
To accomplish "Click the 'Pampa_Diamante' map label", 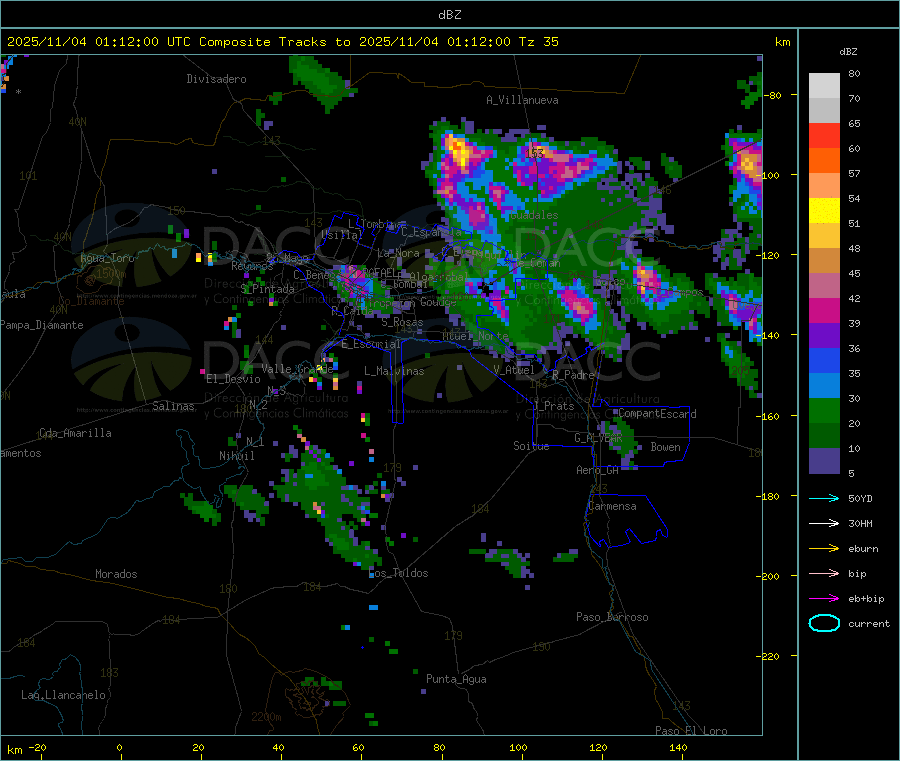I will tap(42, 325).
